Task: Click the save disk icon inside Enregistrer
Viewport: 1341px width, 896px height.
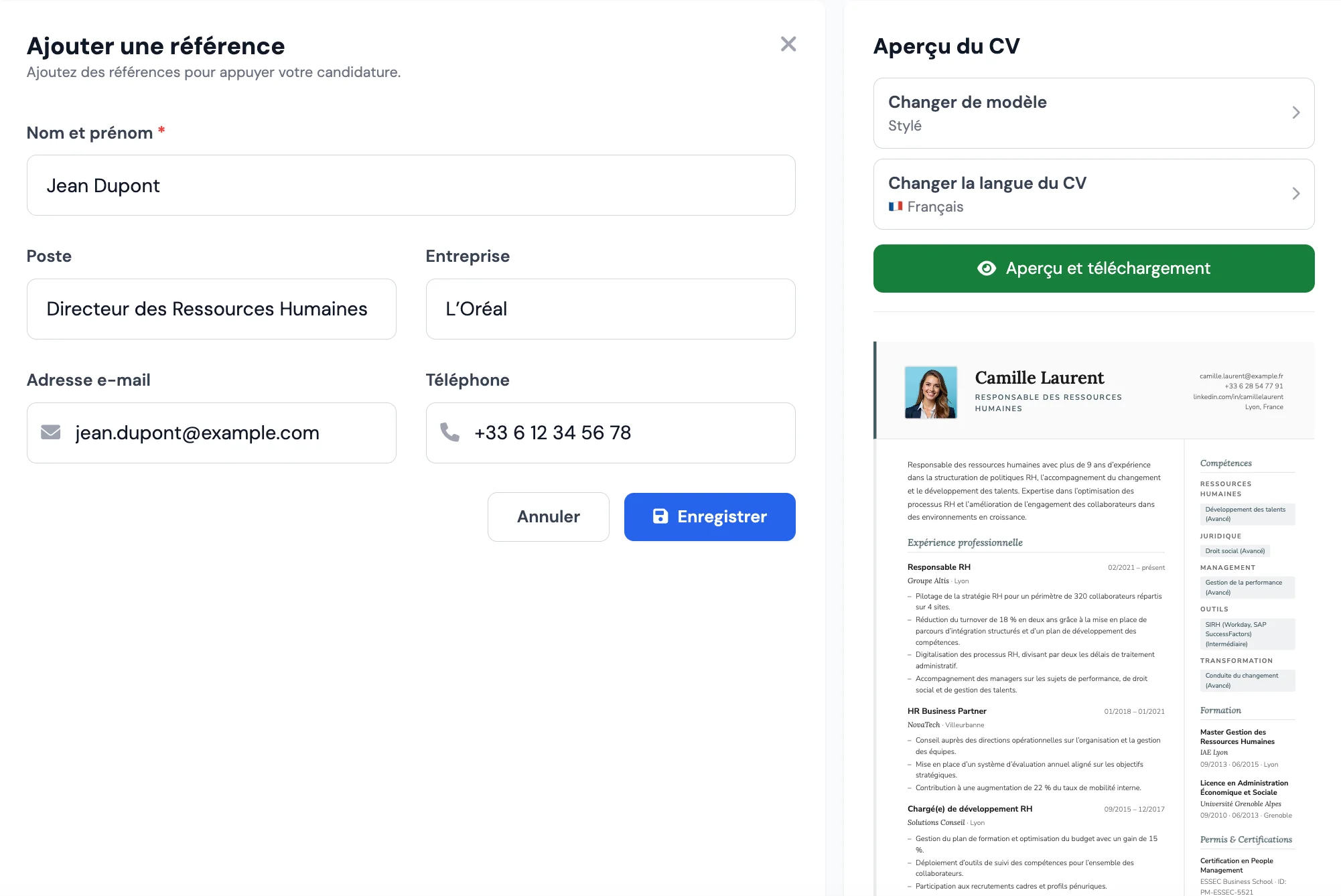Action: [x=660, y=516]
